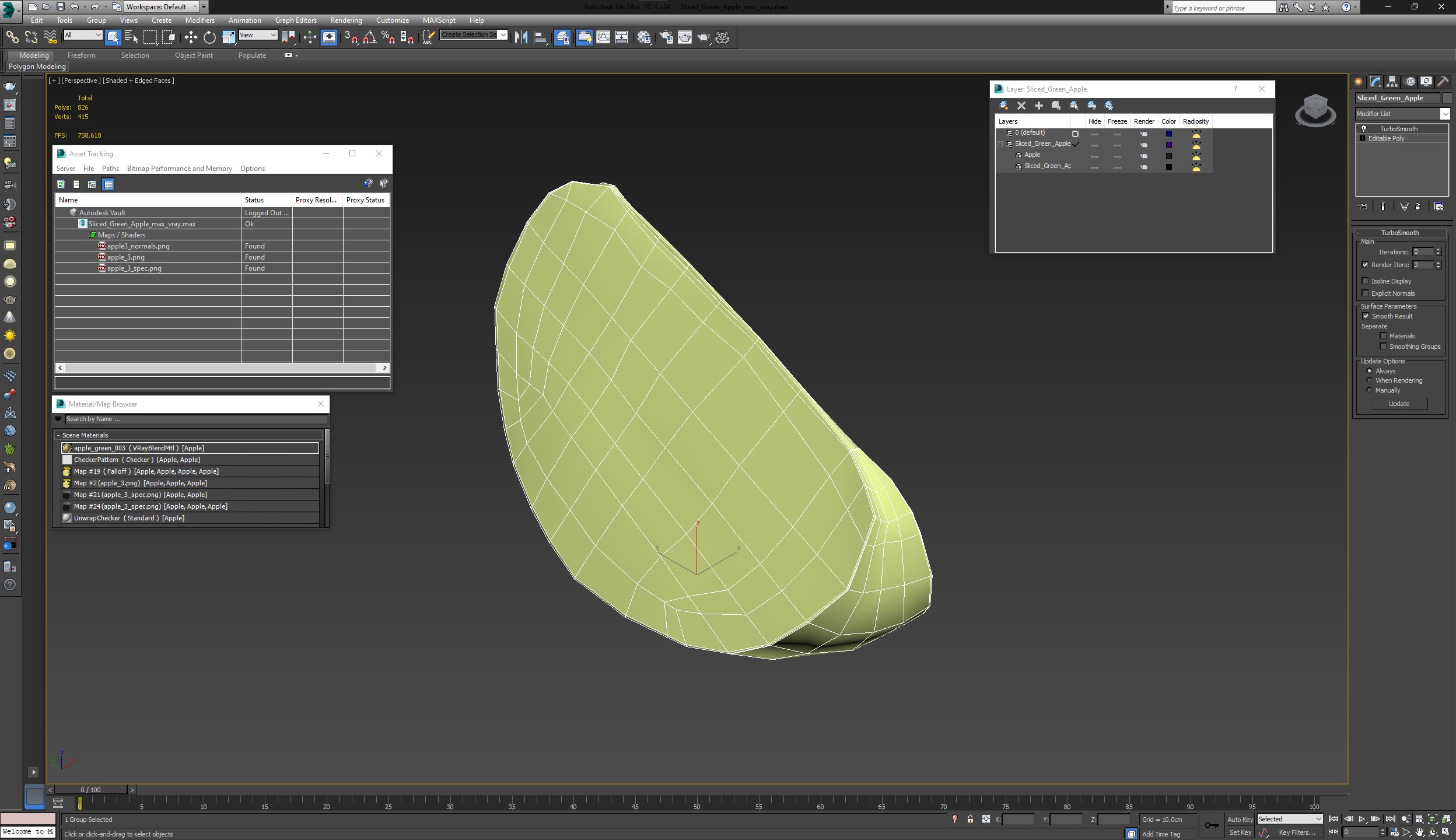Switch to the Freeform ribbon tab
This screenshot has height=840, width=1456.
[81, 55]
